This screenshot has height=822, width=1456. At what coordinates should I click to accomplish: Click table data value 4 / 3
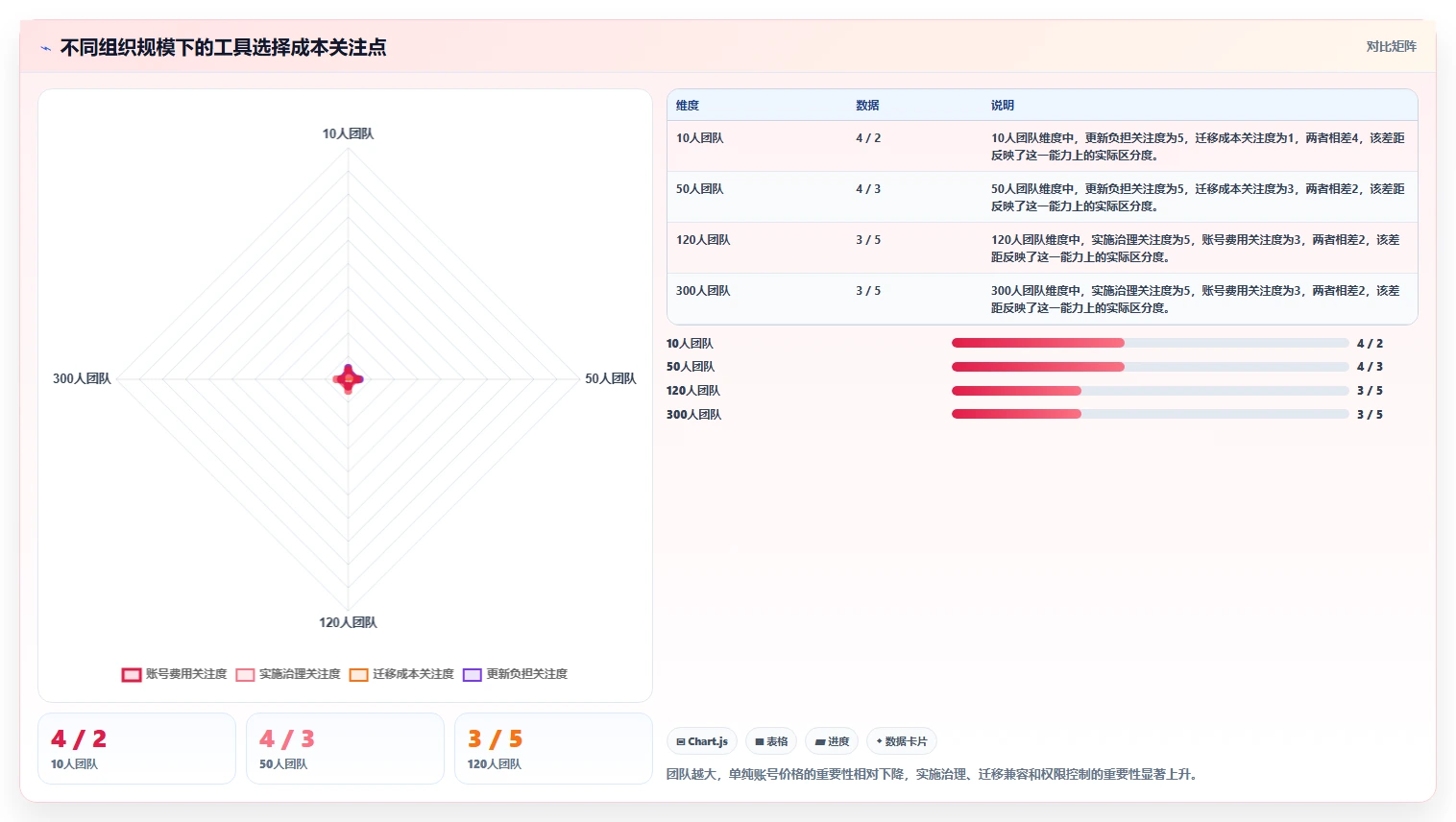tap(868, 189)
